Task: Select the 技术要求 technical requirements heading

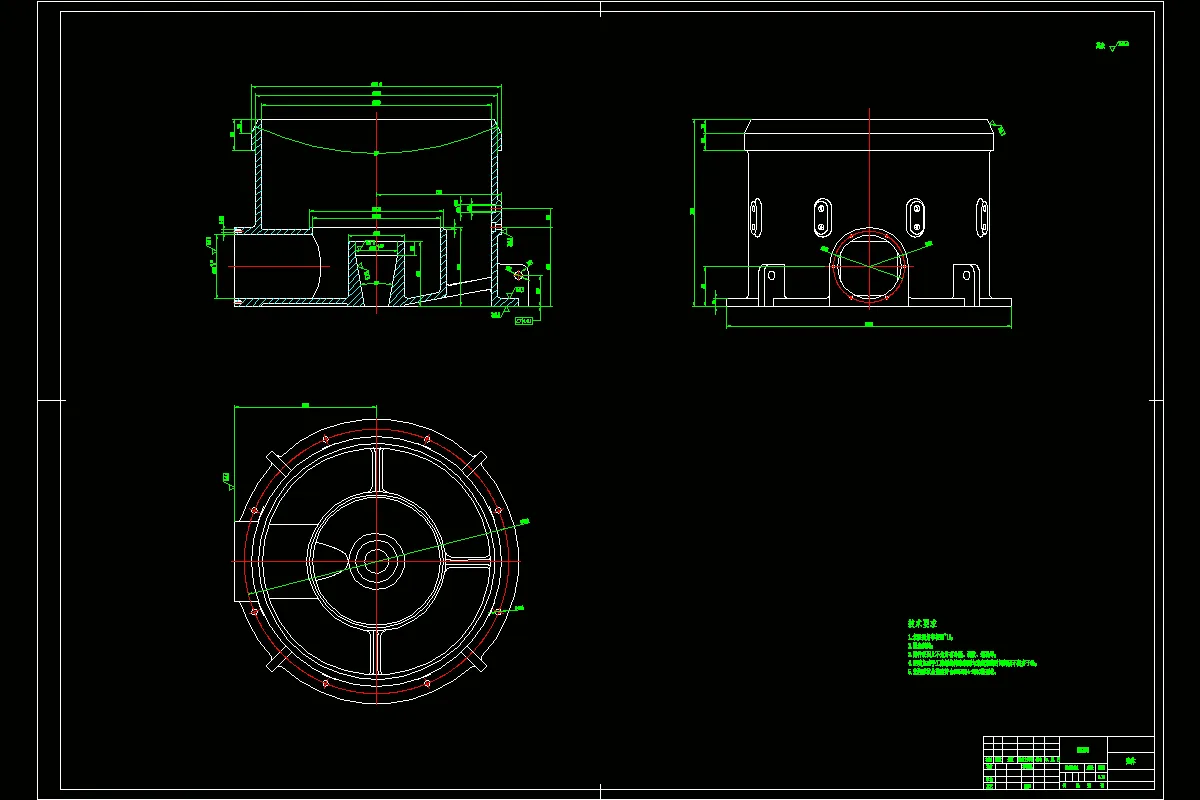Action: [x=922, y=623]
